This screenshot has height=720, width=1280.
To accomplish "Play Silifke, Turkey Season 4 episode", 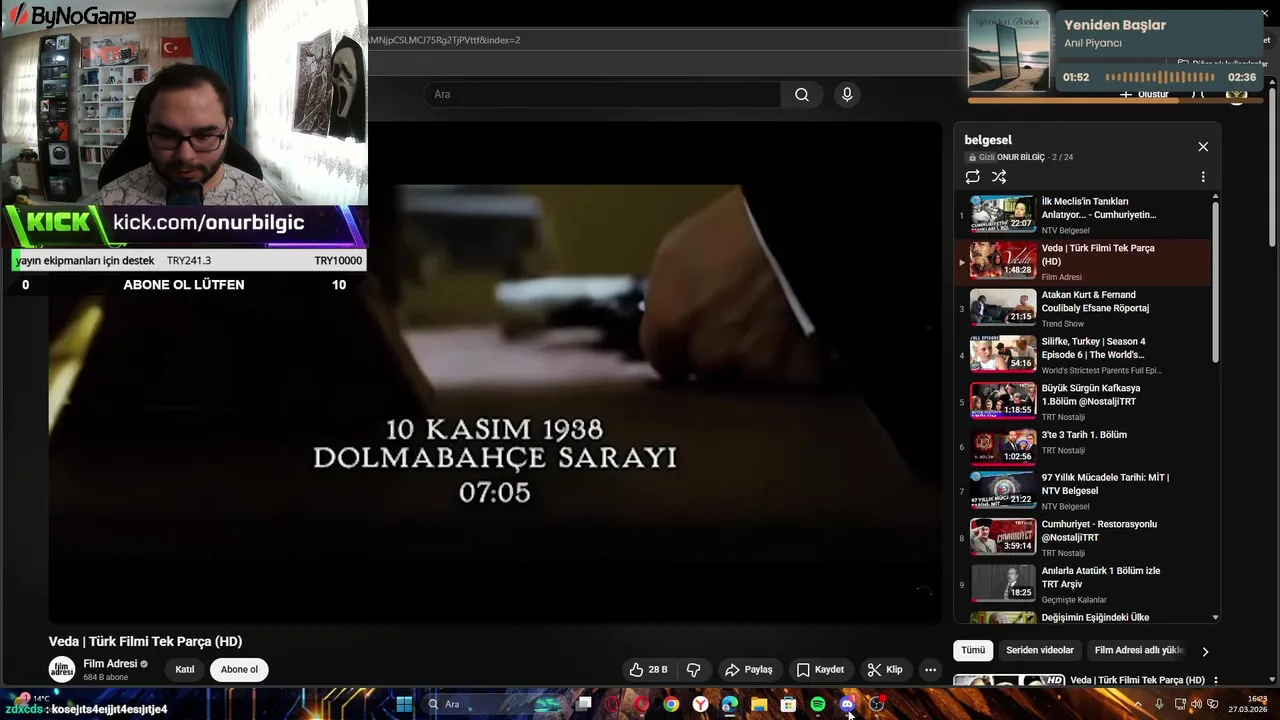I will [x=1083, y=355].
